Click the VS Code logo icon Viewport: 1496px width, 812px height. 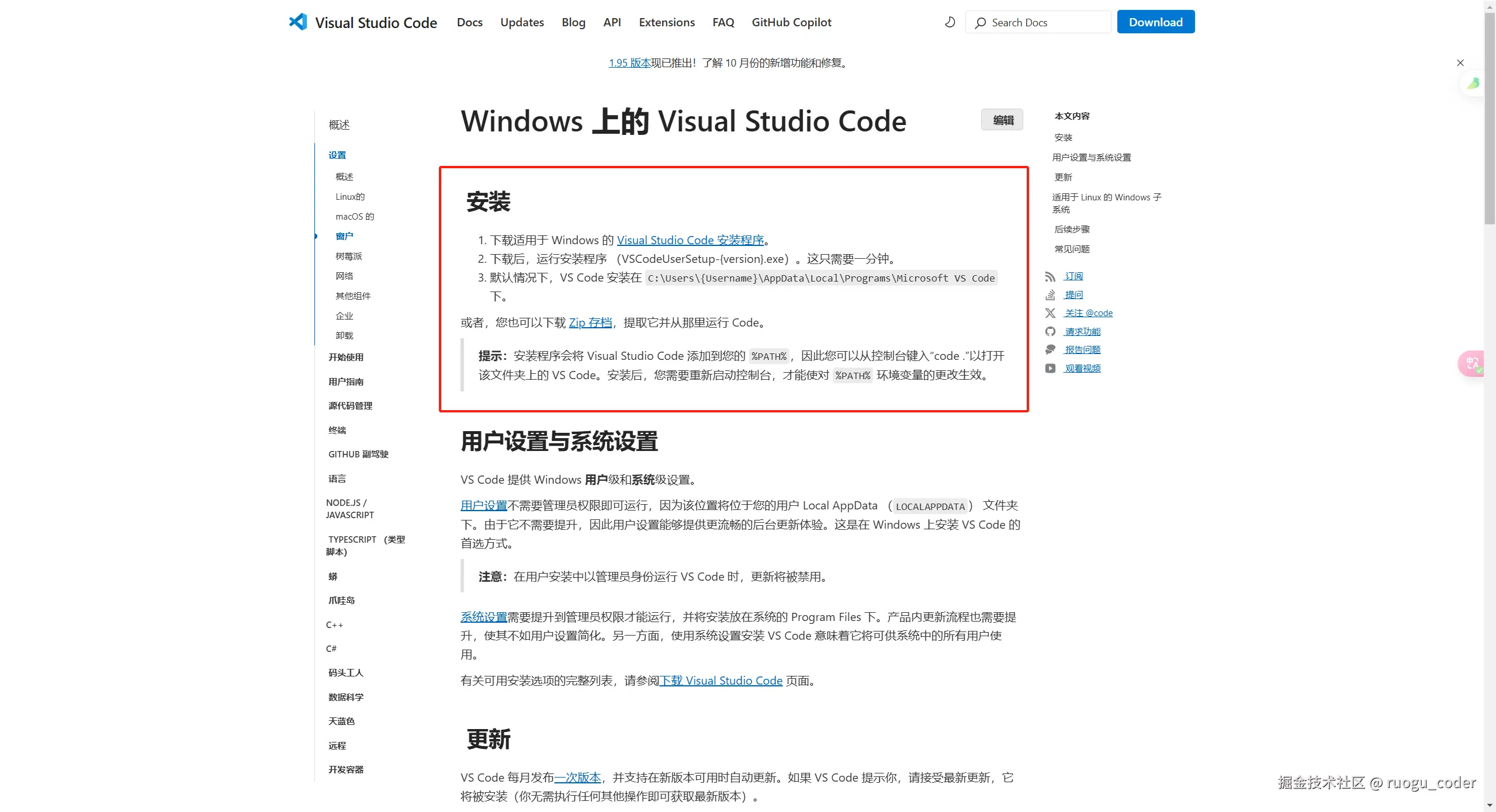[x=298, y=22]
